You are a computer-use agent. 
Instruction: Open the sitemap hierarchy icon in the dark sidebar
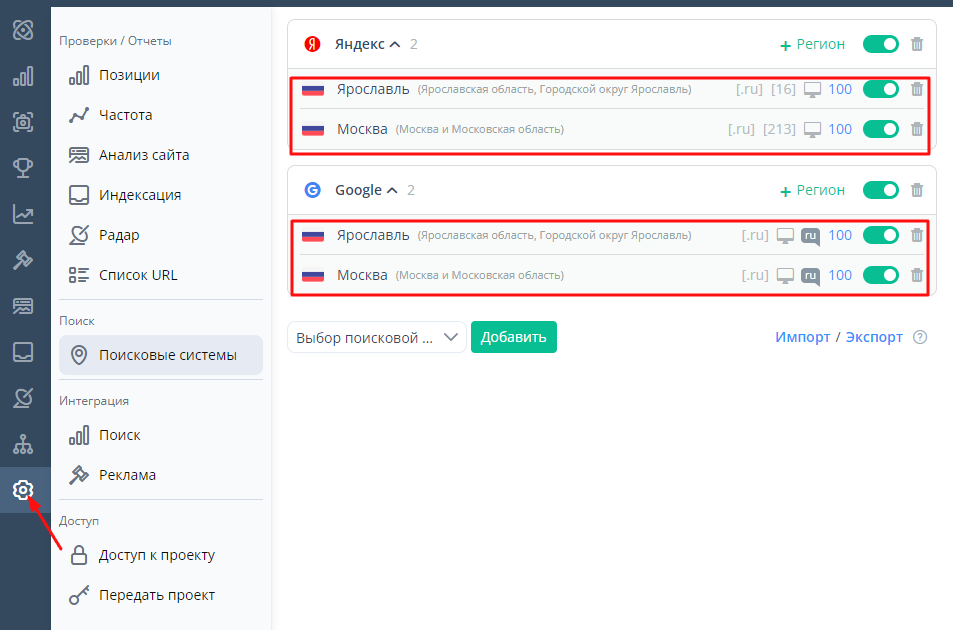point(23,444)
